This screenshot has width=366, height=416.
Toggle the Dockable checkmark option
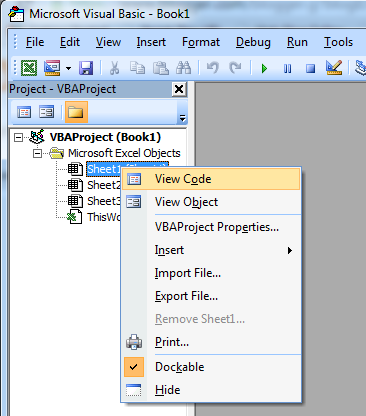coord(211,367)
